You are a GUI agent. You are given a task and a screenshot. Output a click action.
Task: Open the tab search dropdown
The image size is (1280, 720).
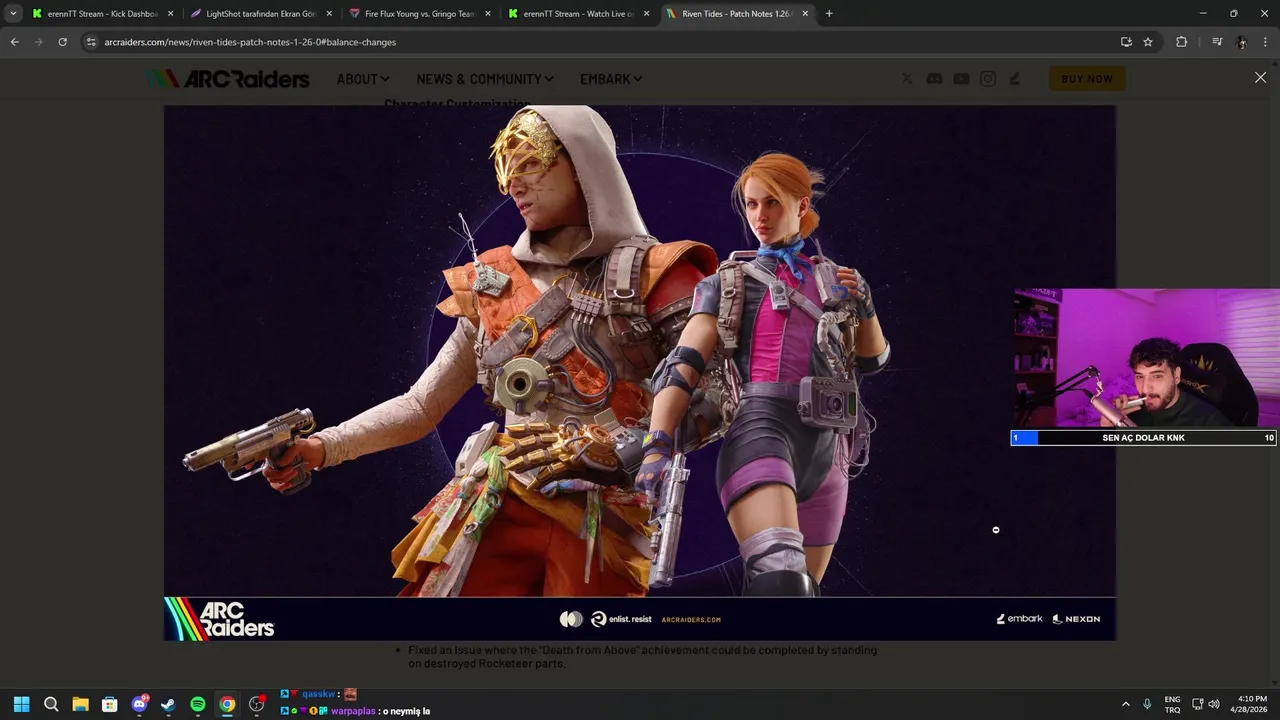pyautogui.click(x=13, y=14)
